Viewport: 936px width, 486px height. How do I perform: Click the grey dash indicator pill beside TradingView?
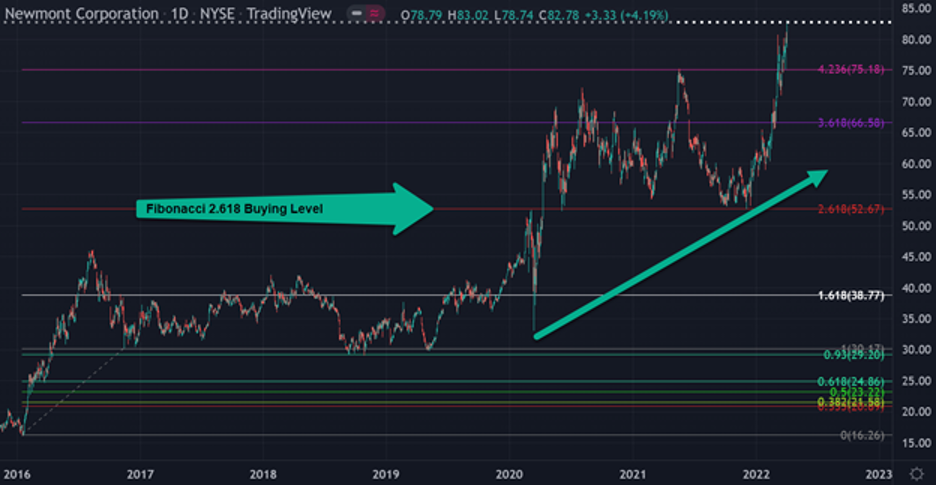coord(356,13)
